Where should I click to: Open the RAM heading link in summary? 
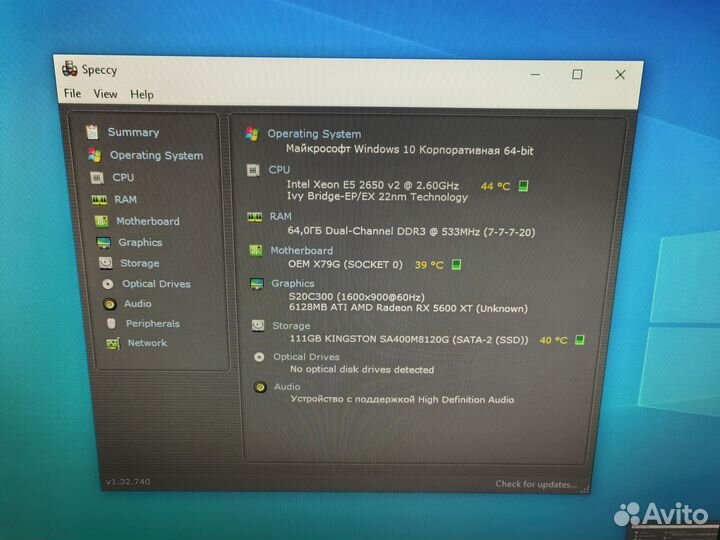[x=281, y=216]
